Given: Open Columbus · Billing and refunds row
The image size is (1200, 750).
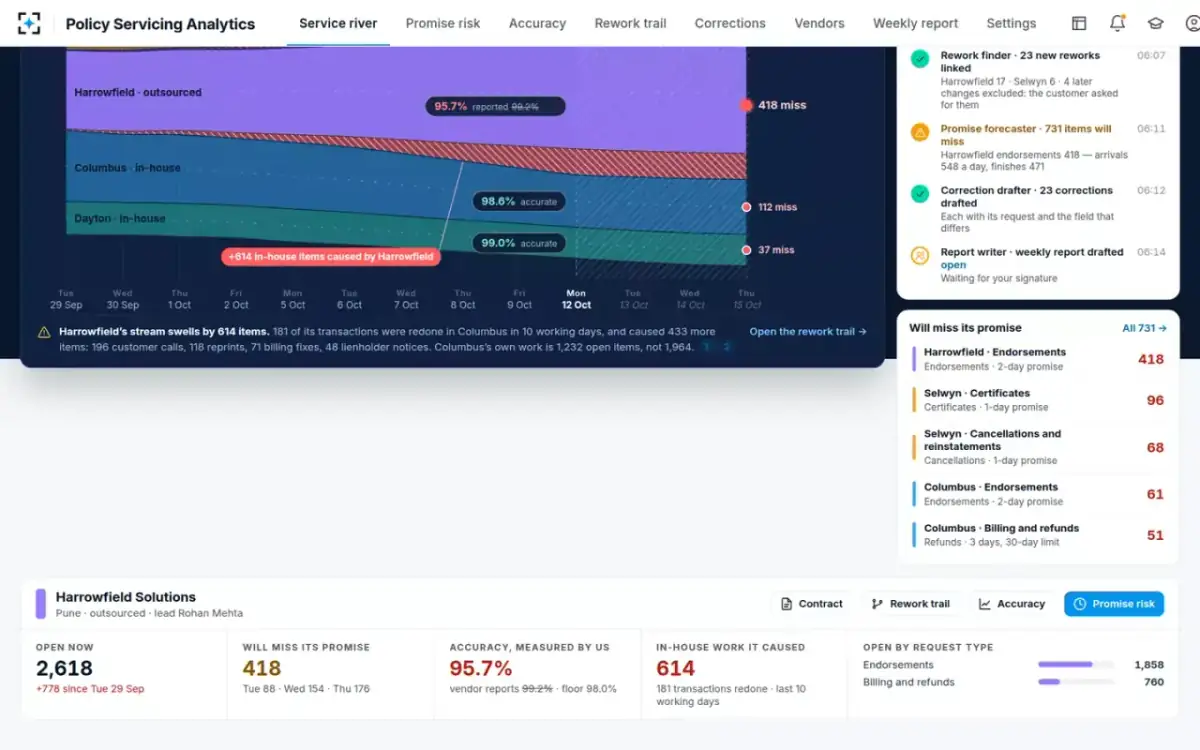Looking at the screenshot, I should 1038,535.
